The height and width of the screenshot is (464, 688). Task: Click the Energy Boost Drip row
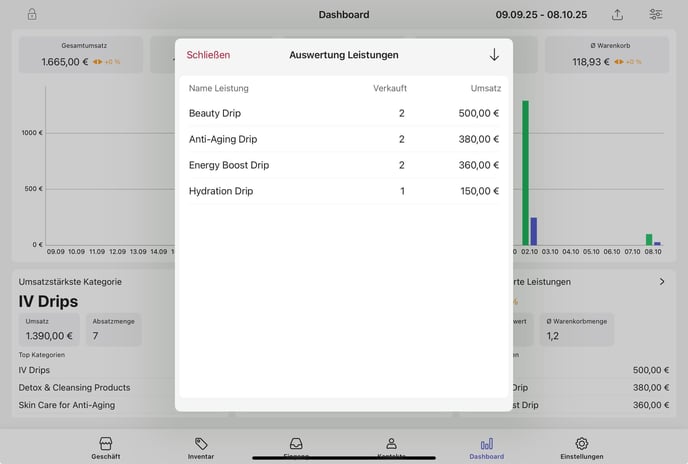click(343, 165)
